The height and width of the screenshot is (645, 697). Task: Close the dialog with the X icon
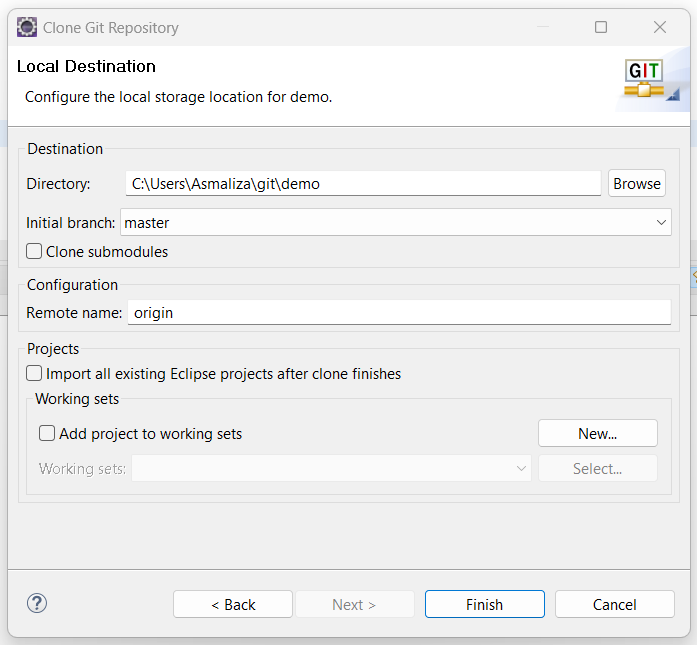point(660,27)
